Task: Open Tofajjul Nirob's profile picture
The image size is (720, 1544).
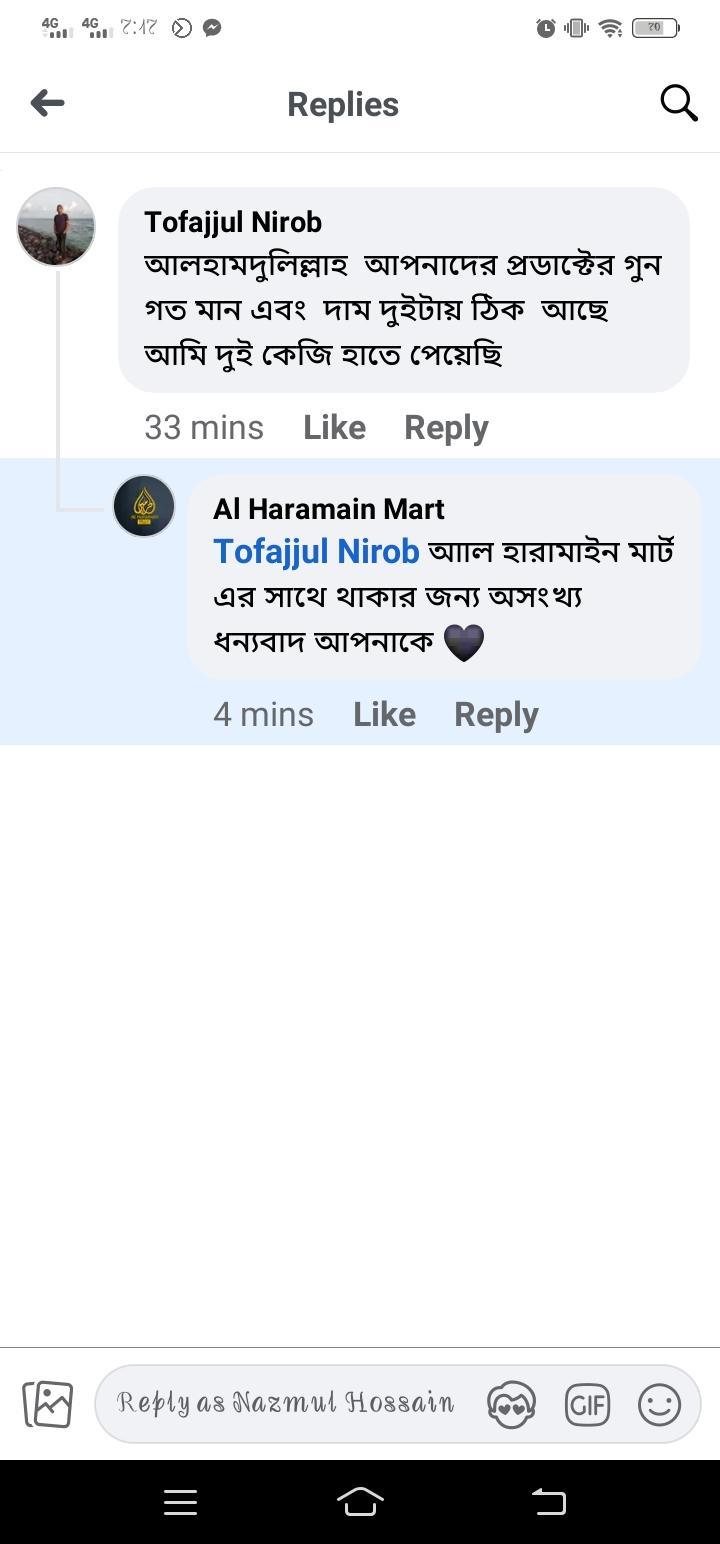Action: pos(56,227)
